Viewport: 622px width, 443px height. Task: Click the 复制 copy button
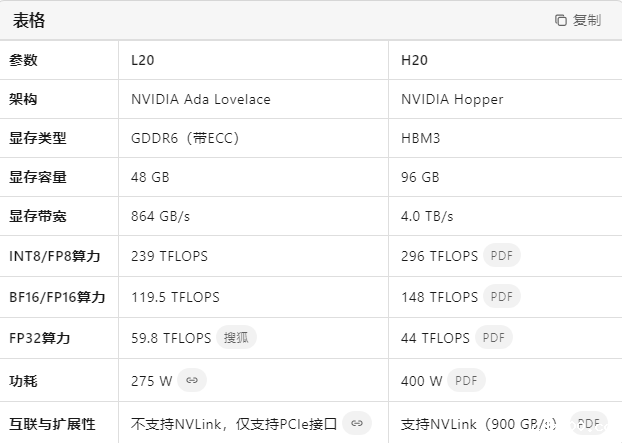tap(578, 20)
